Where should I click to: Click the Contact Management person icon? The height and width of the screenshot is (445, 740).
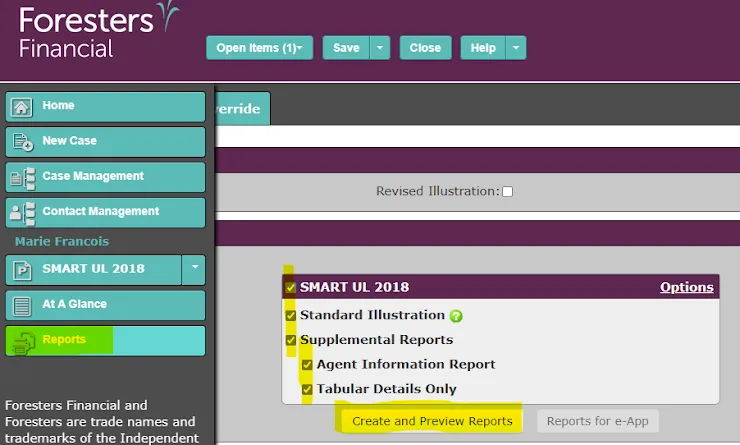[23, 213]
